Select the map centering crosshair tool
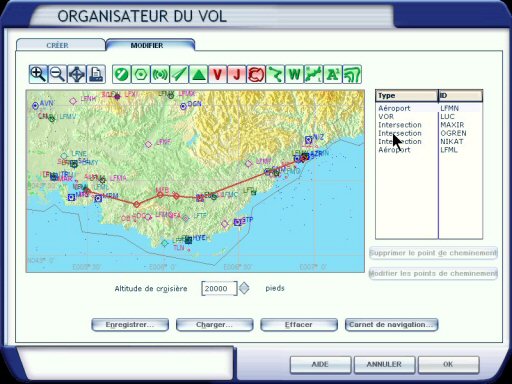Screen dimensions: 512x384 pyautogui.click(x=77, y=74)
